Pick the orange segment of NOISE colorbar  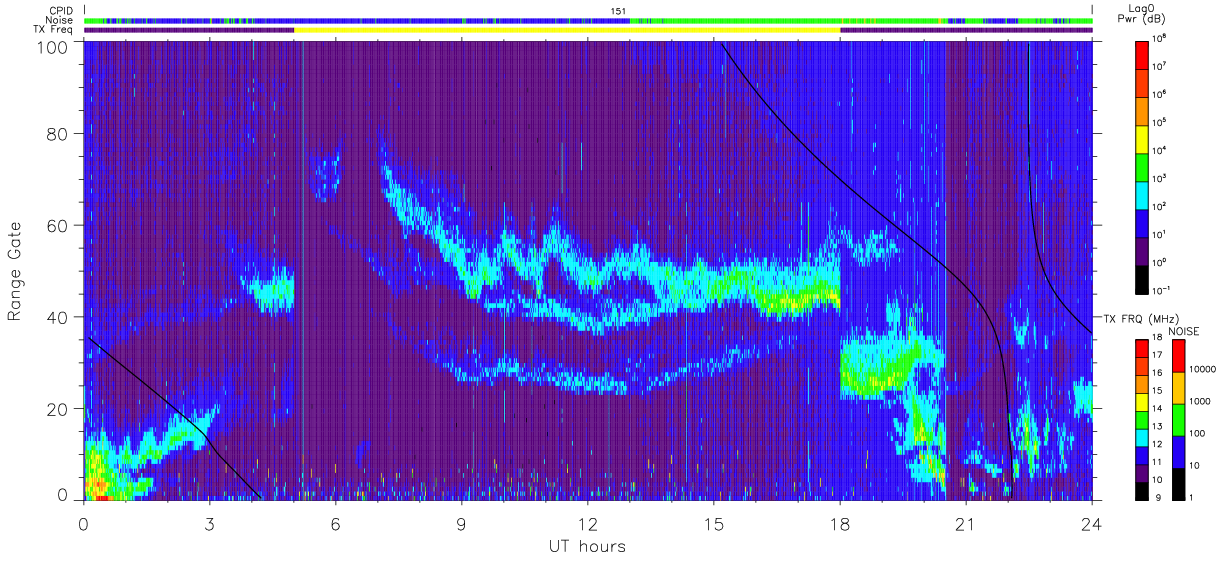(x=1178, y=388)
